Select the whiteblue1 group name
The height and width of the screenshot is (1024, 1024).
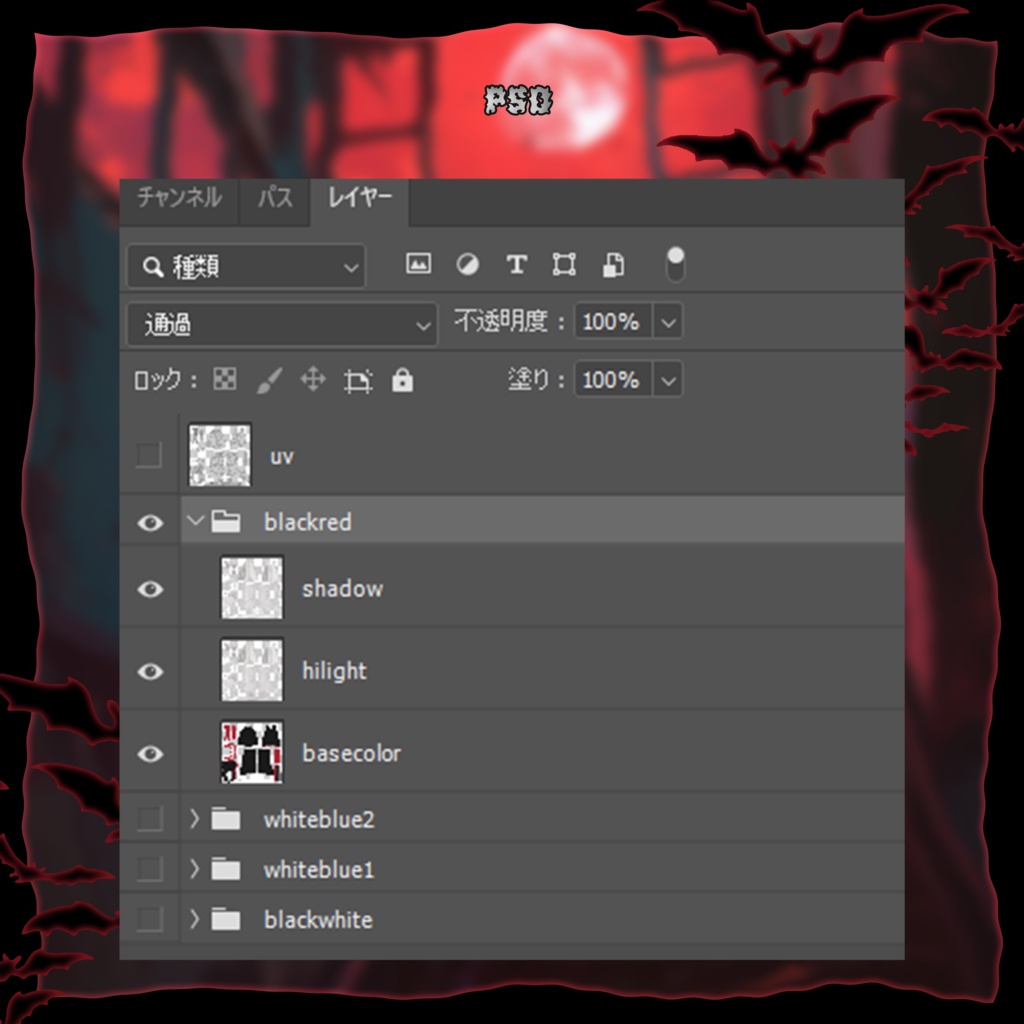319,869
